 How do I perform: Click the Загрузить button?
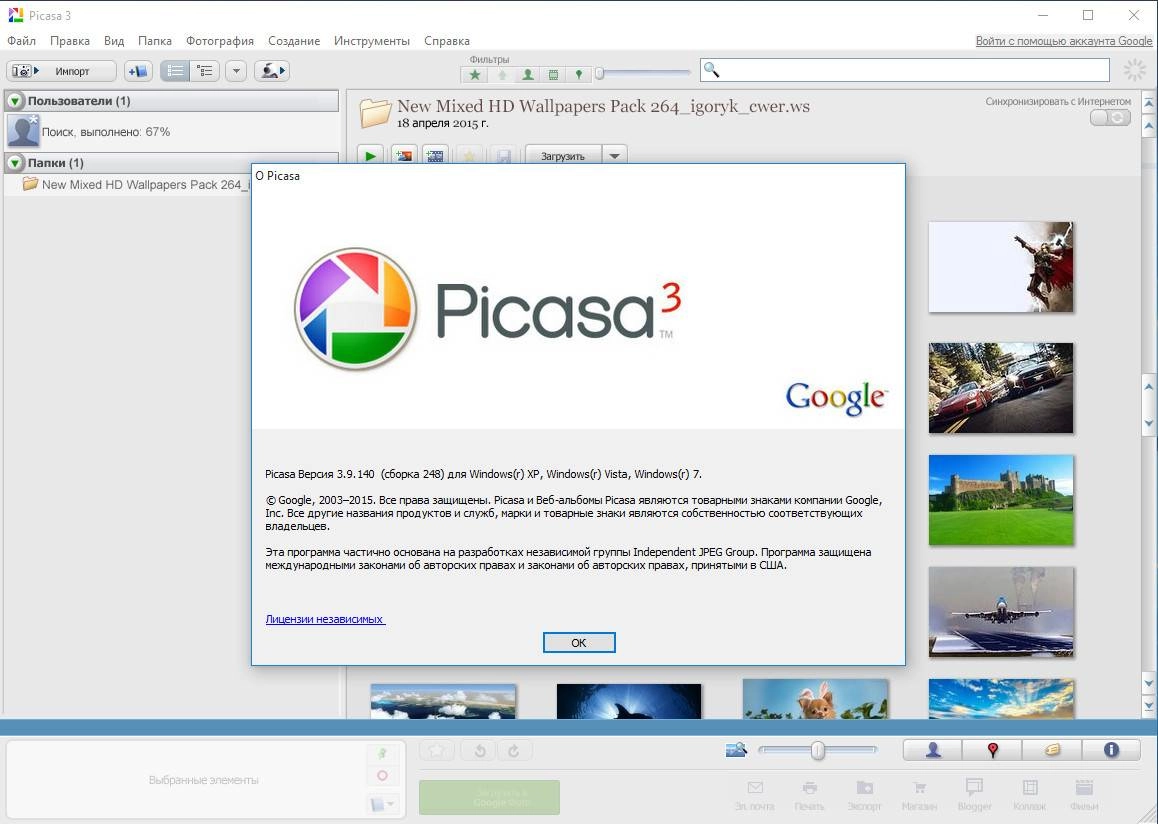[x=563, y=156]
